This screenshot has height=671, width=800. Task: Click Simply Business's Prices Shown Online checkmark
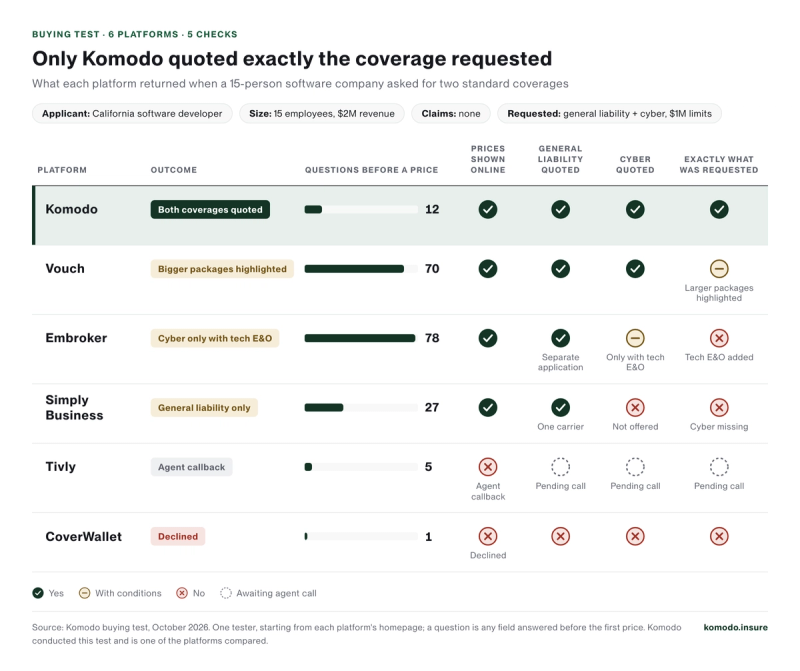pos(488,407)
